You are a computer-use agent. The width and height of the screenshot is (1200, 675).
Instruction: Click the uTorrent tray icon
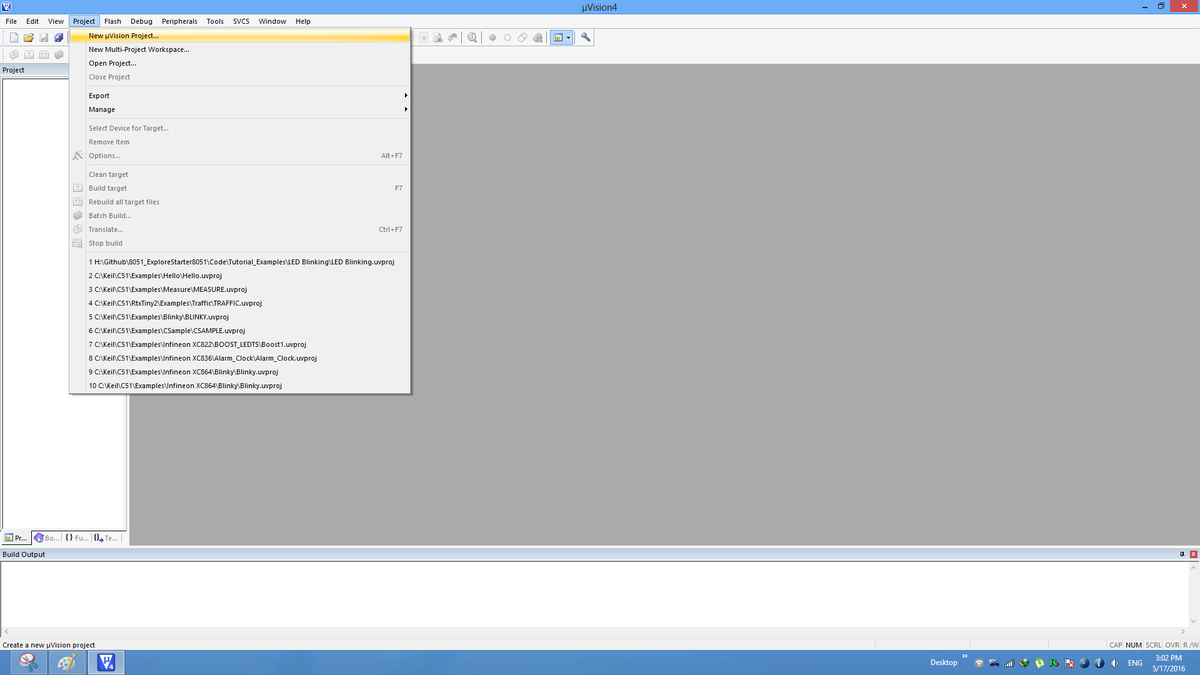pos(1039,663)
